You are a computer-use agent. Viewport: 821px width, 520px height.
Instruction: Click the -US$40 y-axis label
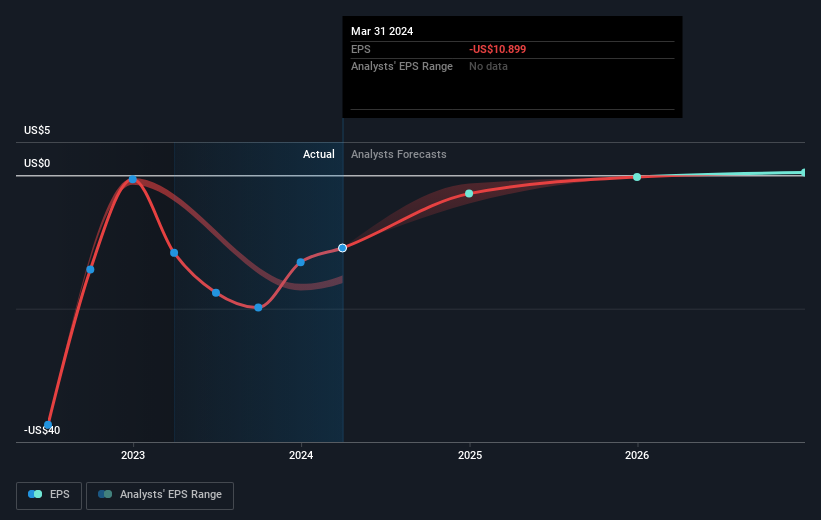(42, 430)
